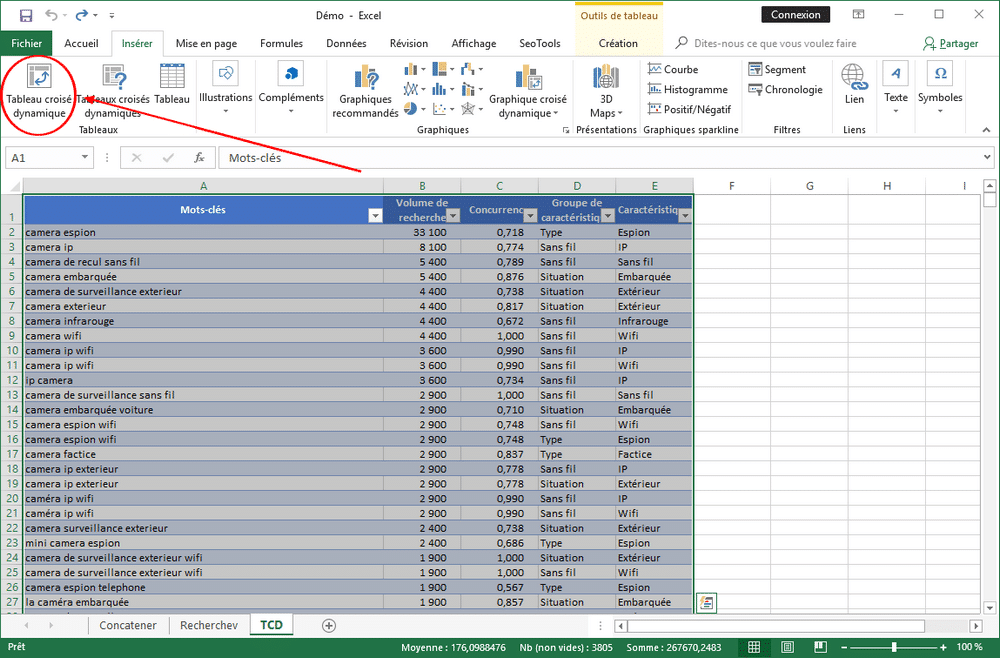Open Graphiques recommandés
This screenshot has width=1000, height=658.
click(365, 92)
